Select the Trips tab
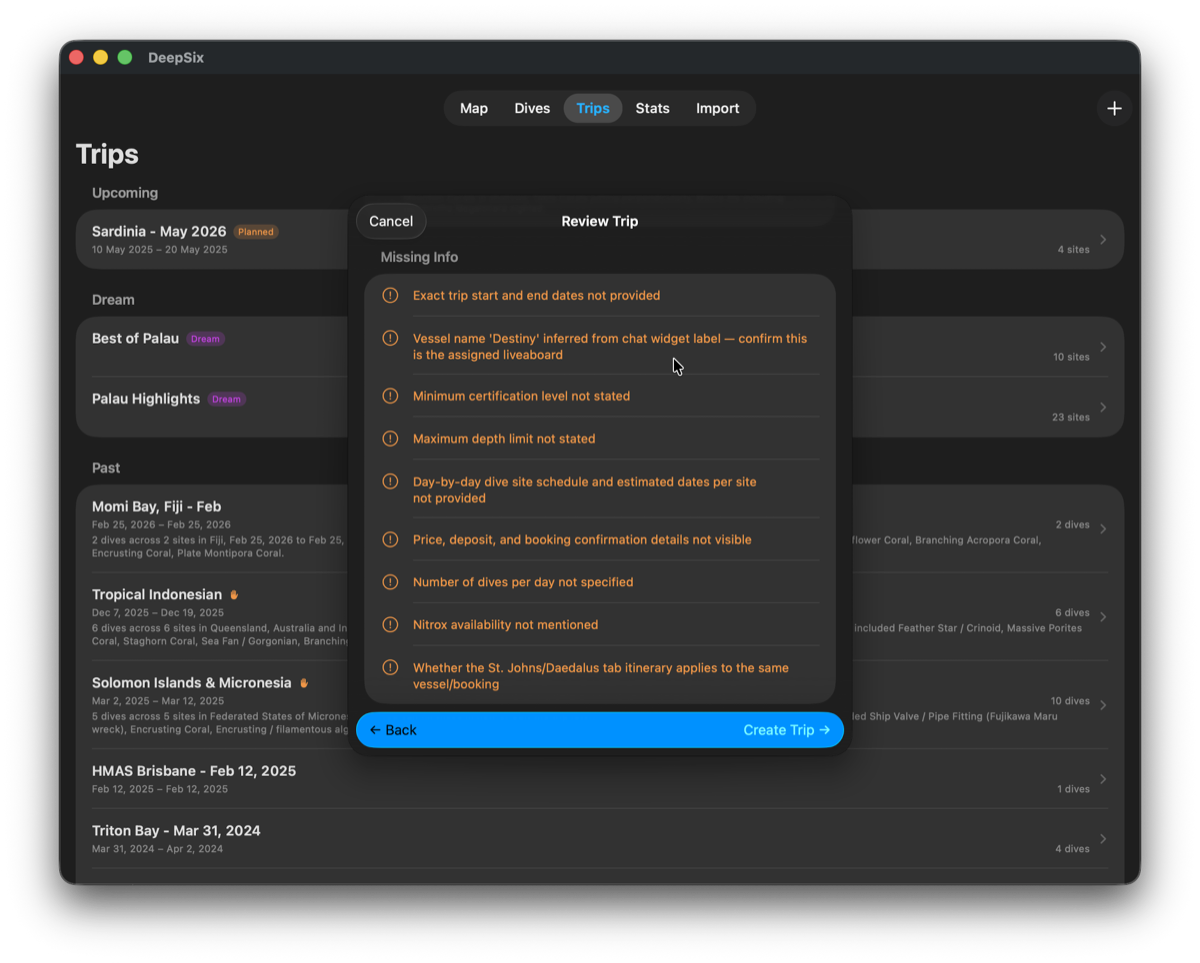 click(x=593, y=108)
